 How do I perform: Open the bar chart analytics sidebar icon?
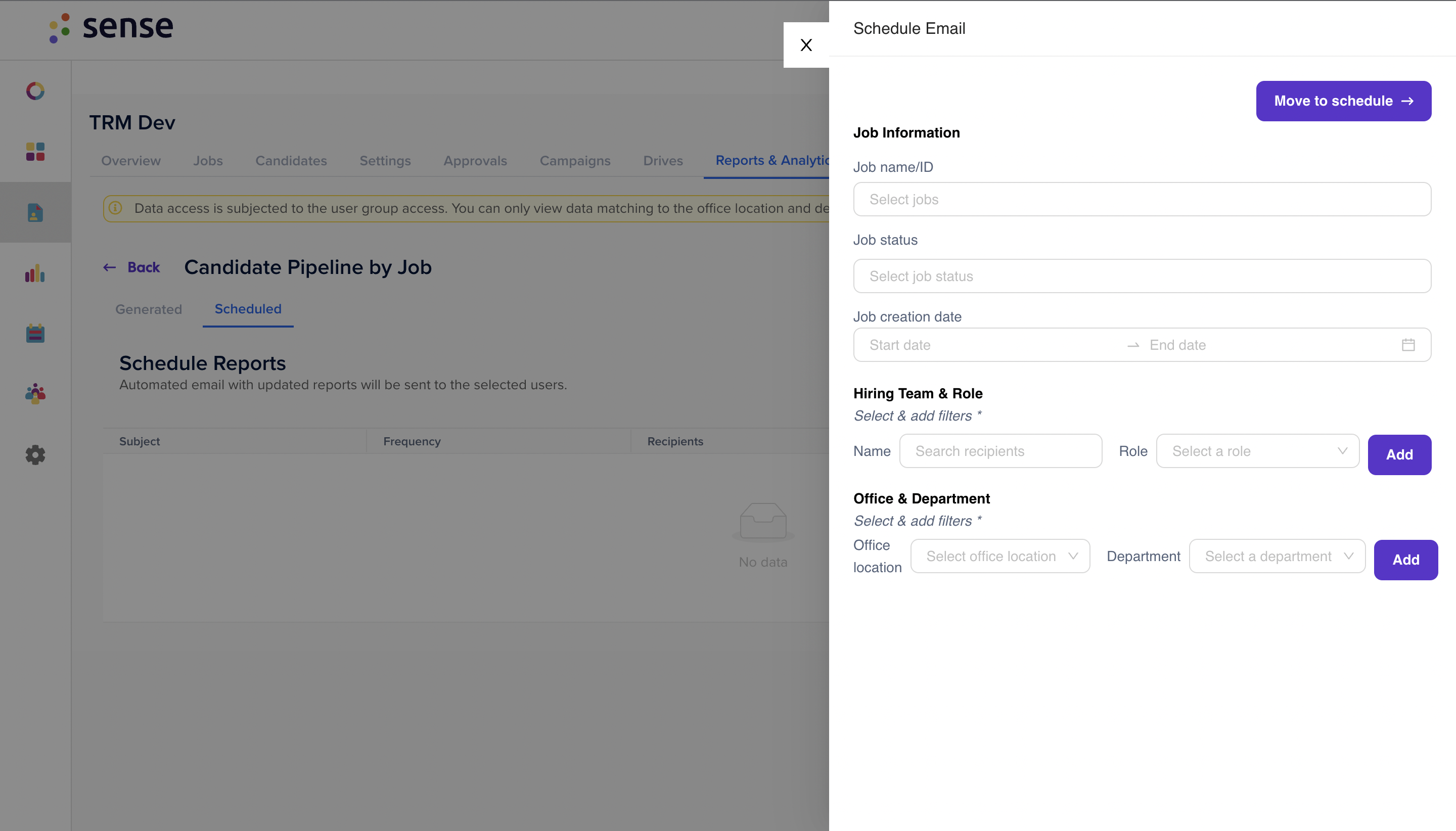pyautogui.click(x=35, y=273)
